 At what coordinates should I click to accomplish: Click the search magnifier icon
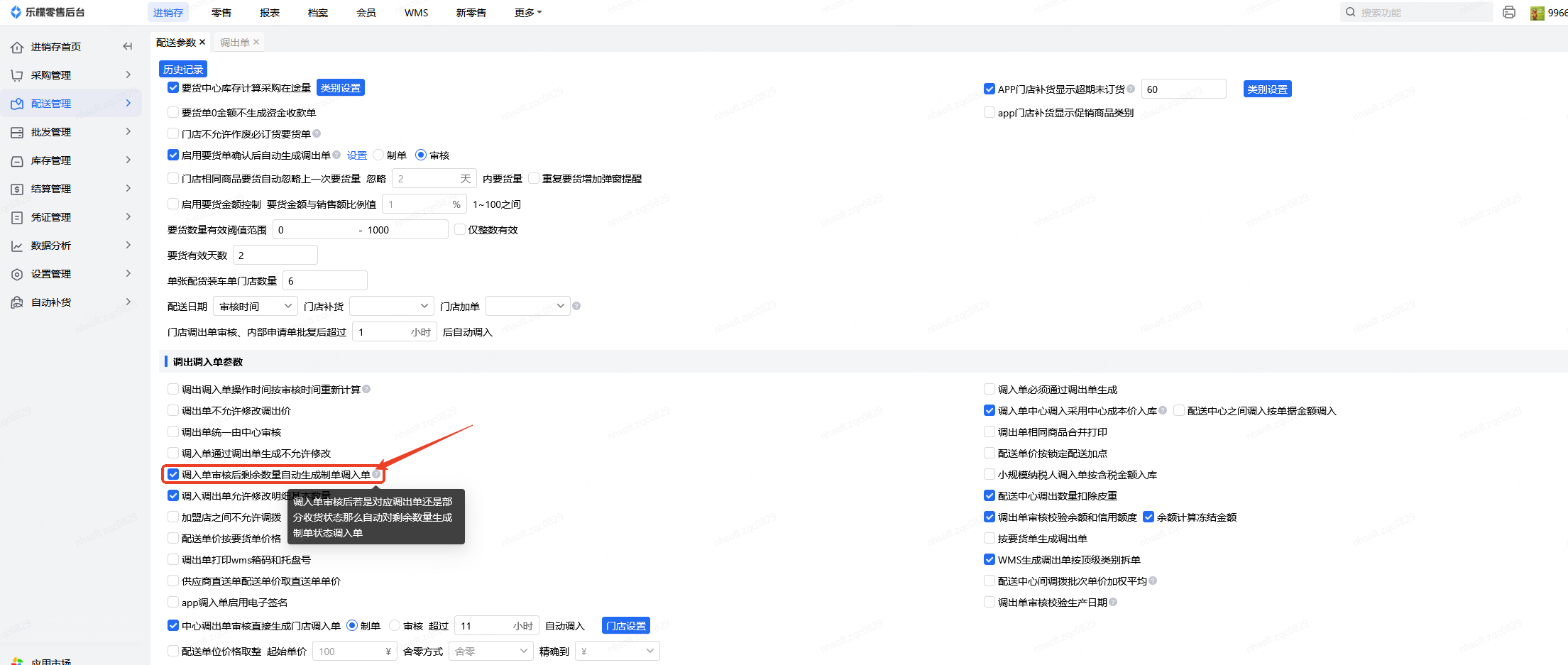pyautogui.click(x=1350, y=12)
